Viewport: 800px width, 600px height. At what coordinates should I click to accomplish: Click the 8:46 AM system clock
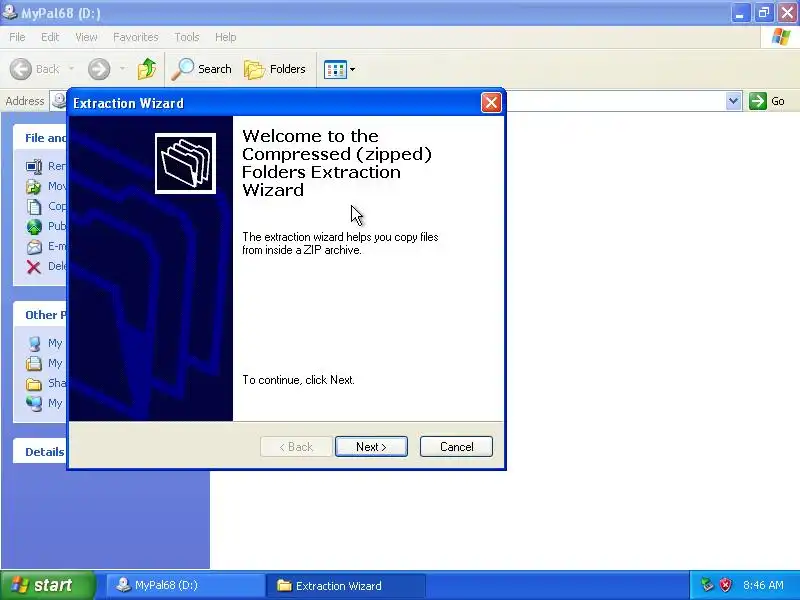(x=763, y=585)
